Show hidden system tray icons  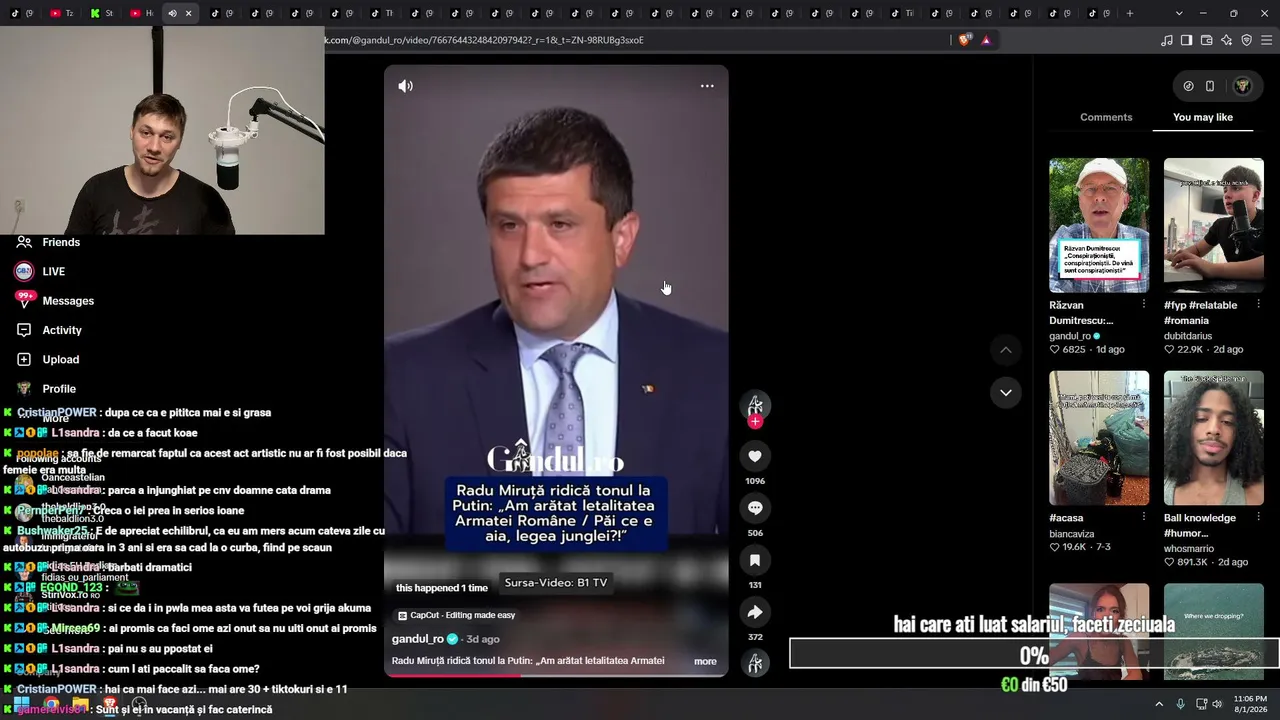click(x=1159, y=704)
